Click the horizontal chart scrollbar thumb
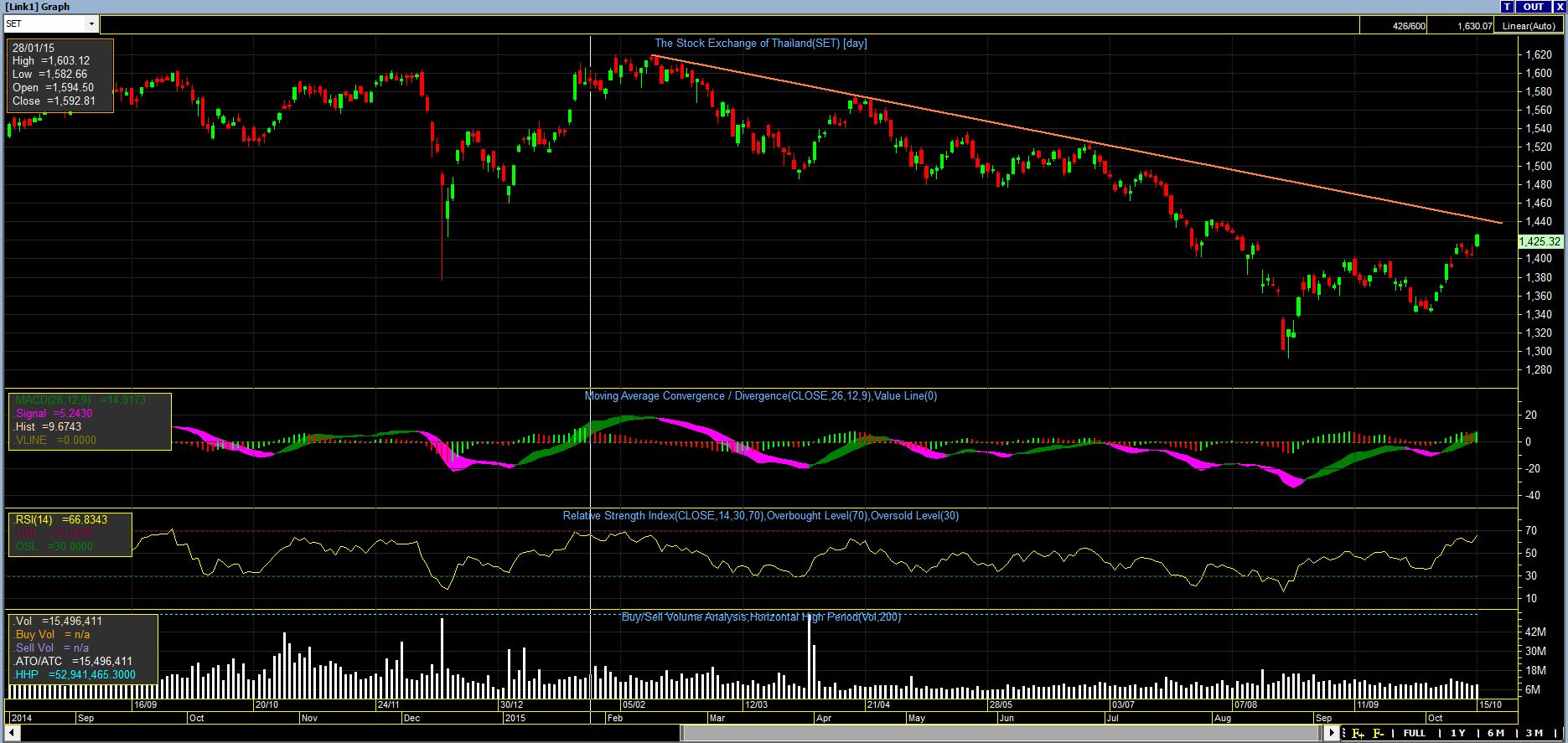The width and height of the screenshot is (1568, 743). coord(1002,733)
